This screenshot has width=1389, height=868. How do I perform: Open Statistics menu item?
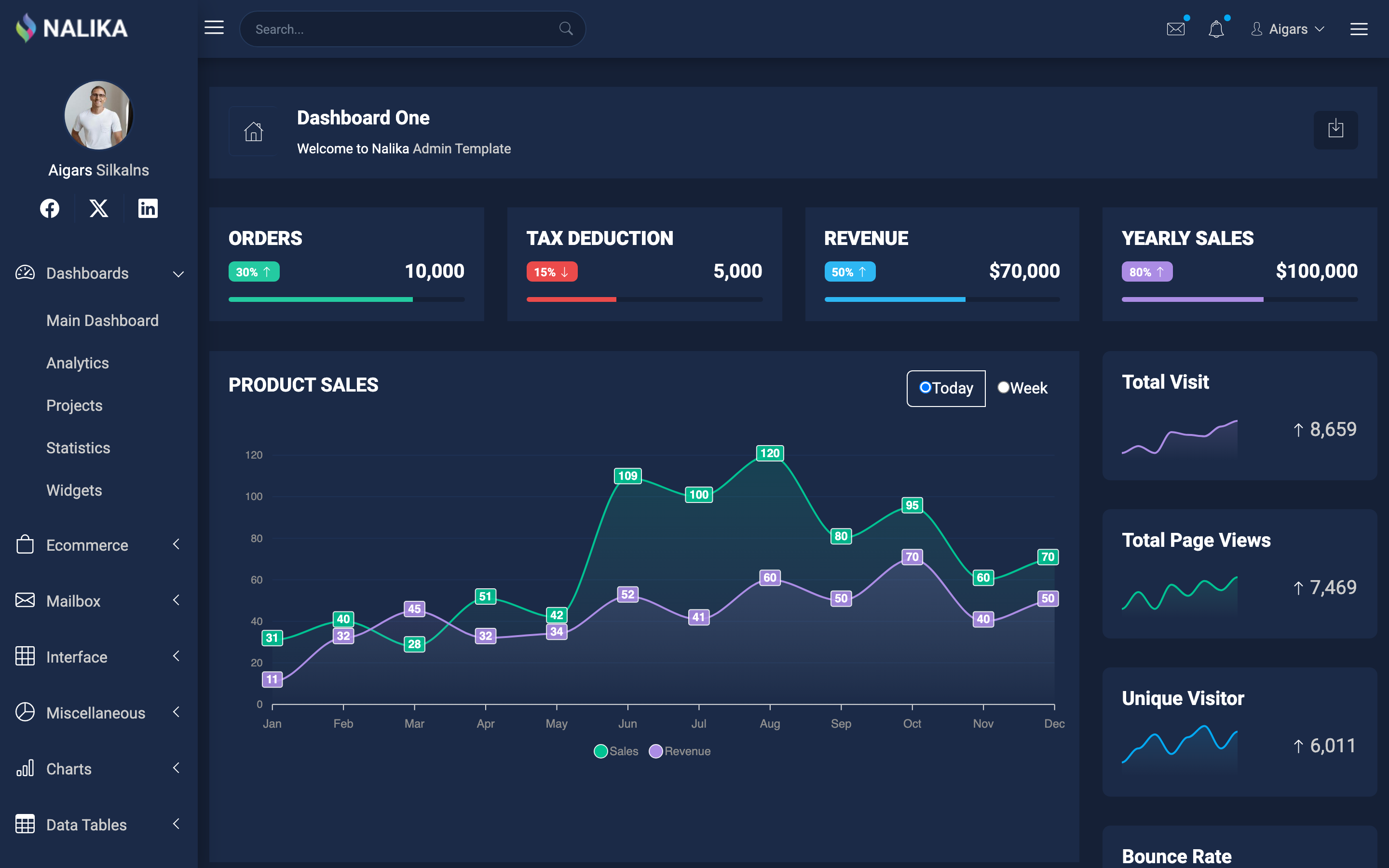click(x=78, y=448)
